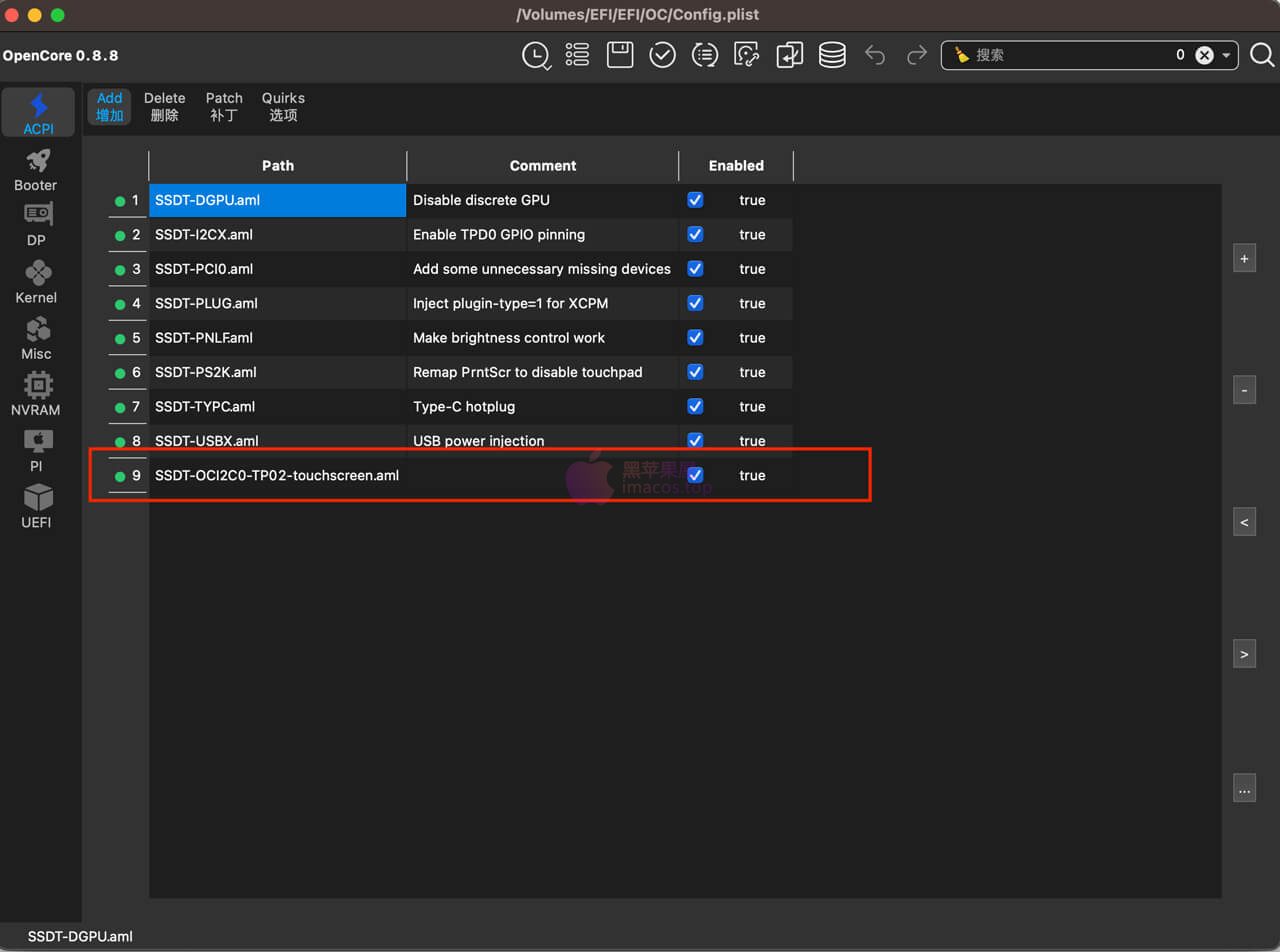Click the list view toolbar icon
The image size is (1280, 952).
577,55
